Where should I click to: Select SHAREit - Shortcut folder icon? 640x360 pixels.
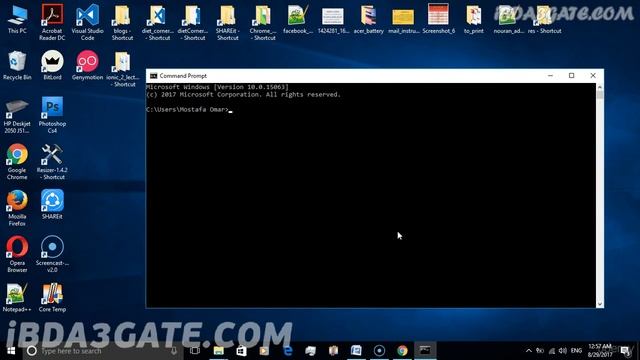227,22
